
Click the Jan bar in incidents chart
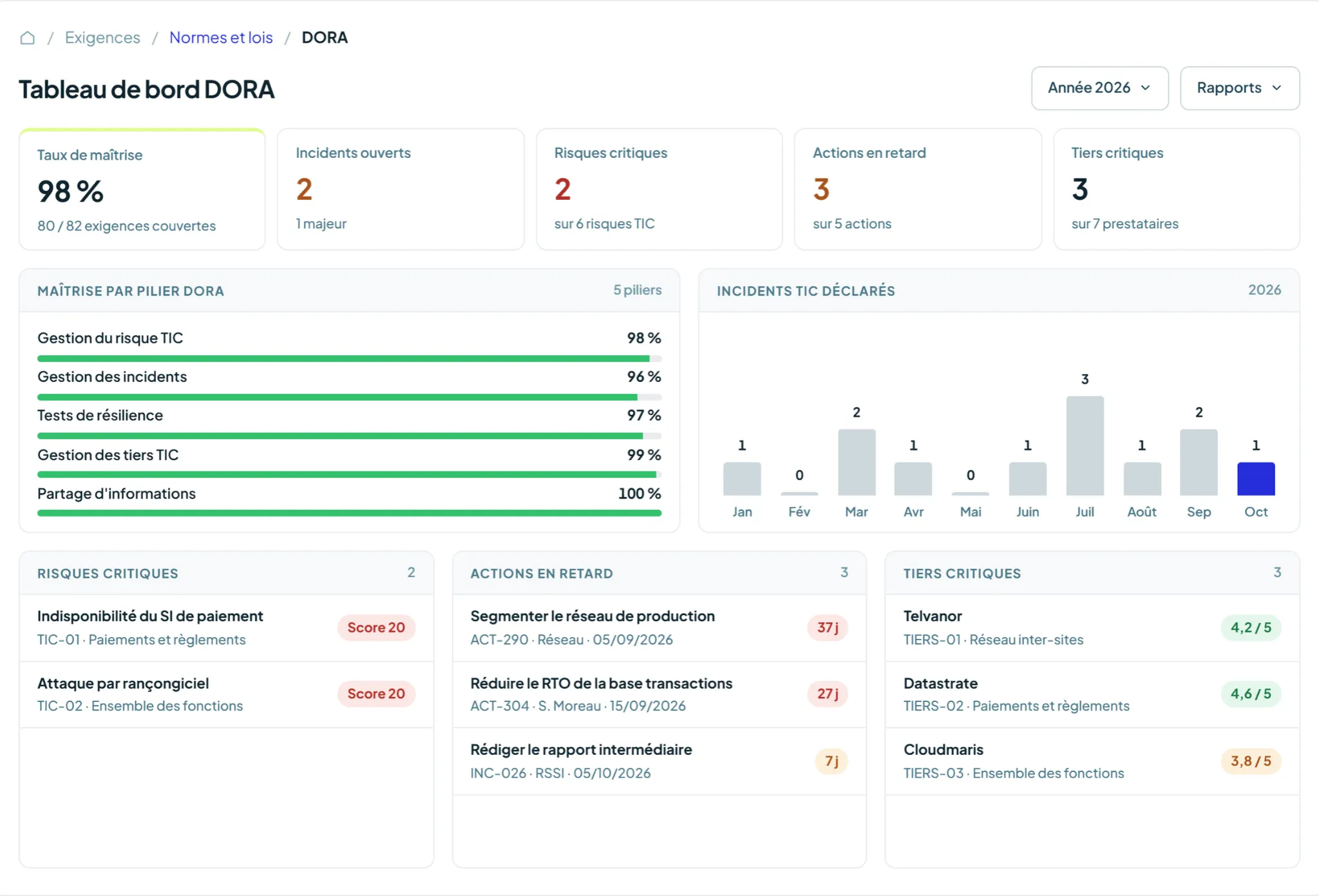[x=742, y=479]
